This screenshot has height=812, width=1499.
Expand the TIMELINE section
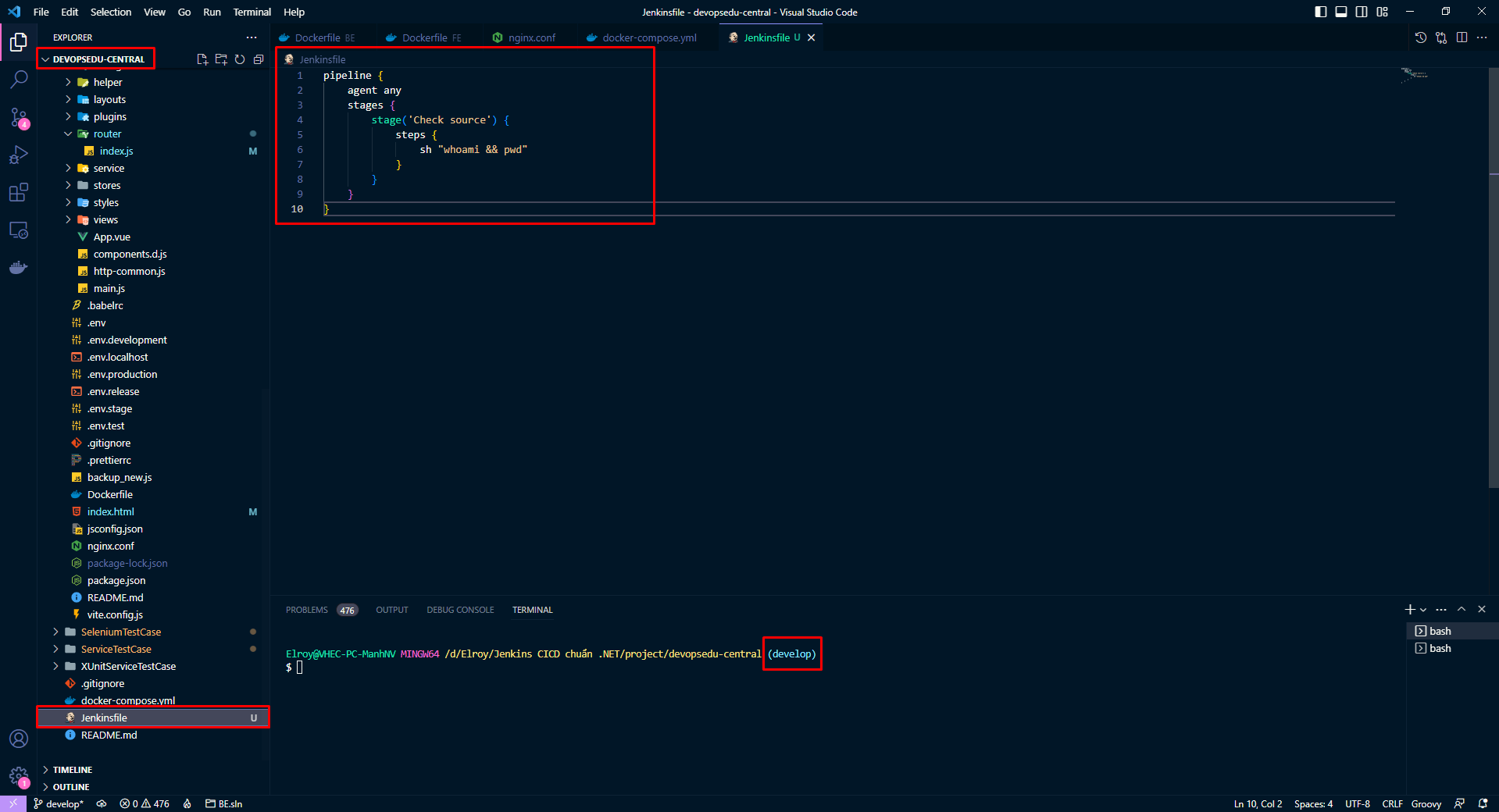[73, 770]
